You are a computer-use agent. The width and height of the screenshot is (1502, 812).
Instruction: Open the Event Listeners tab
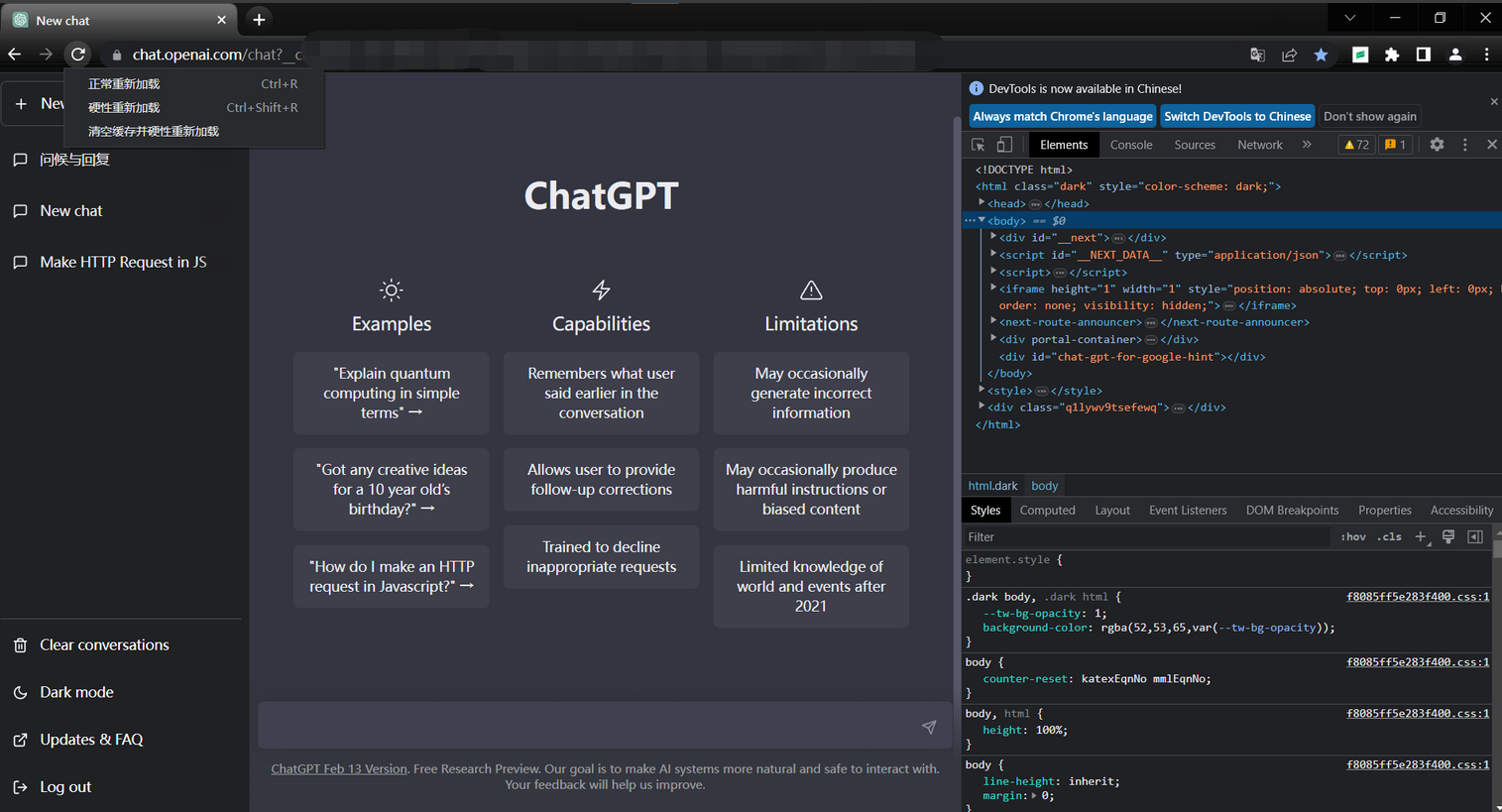click(x=1188, y=511)
